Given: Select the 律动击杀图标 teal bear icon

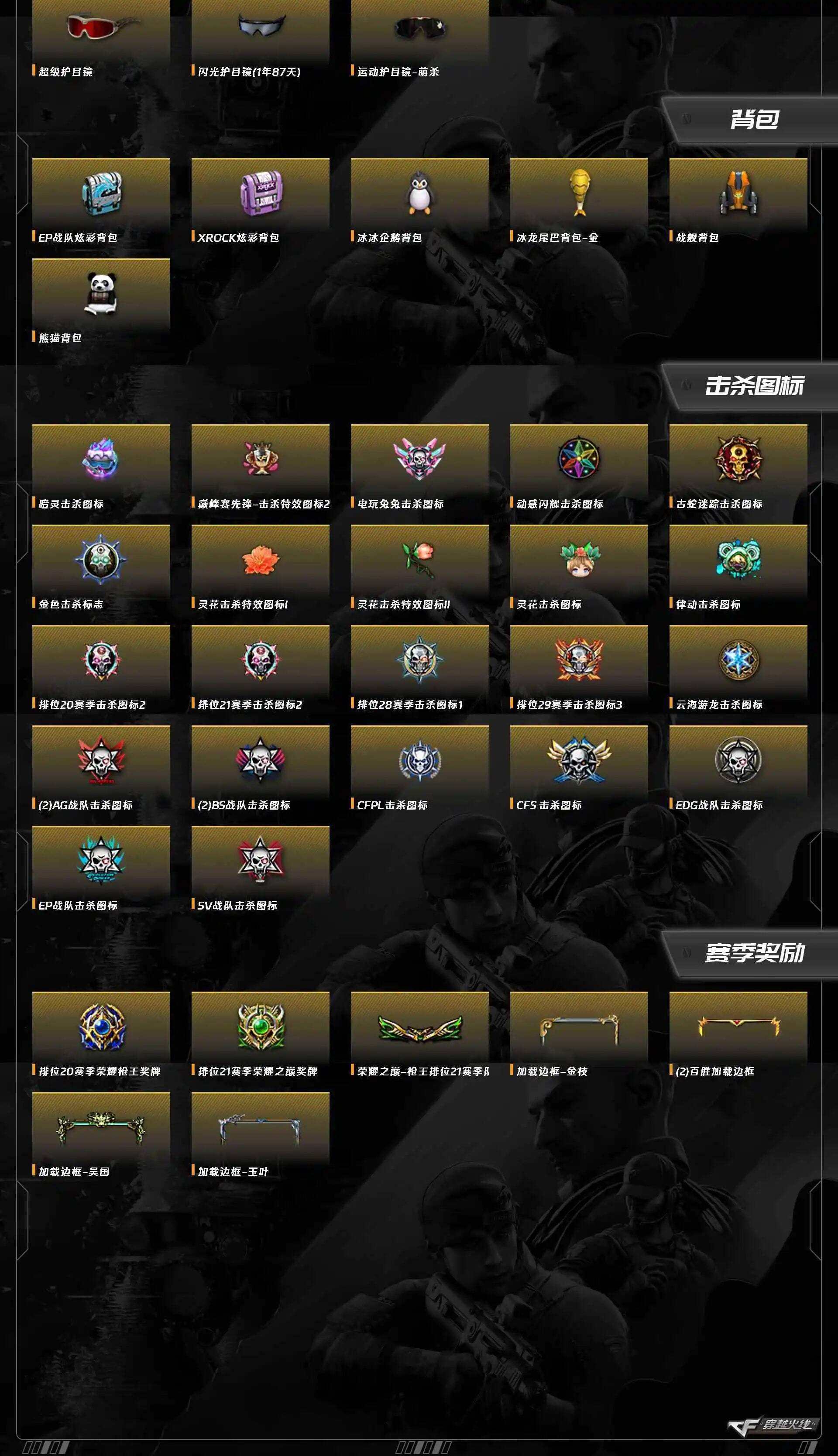Looking at the screenshot, I should pyautogui.click(x=738, y=558).
